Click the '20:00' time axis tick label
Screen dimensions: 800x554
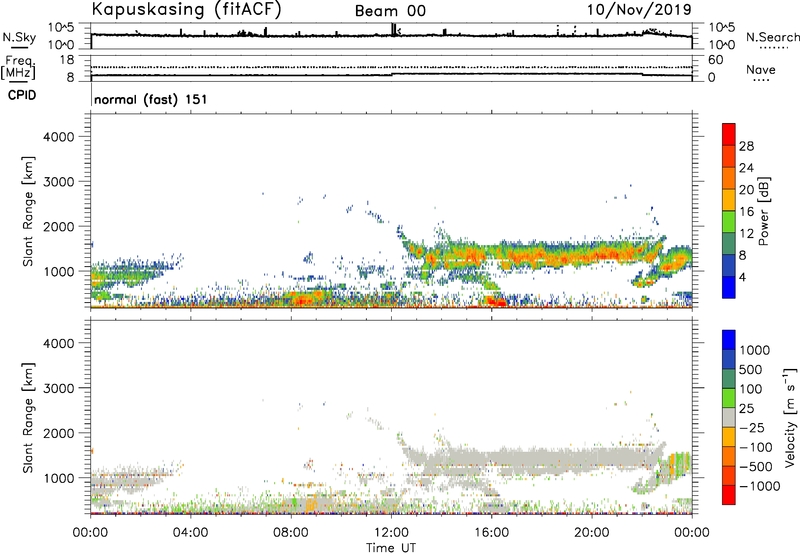(592, 533)
